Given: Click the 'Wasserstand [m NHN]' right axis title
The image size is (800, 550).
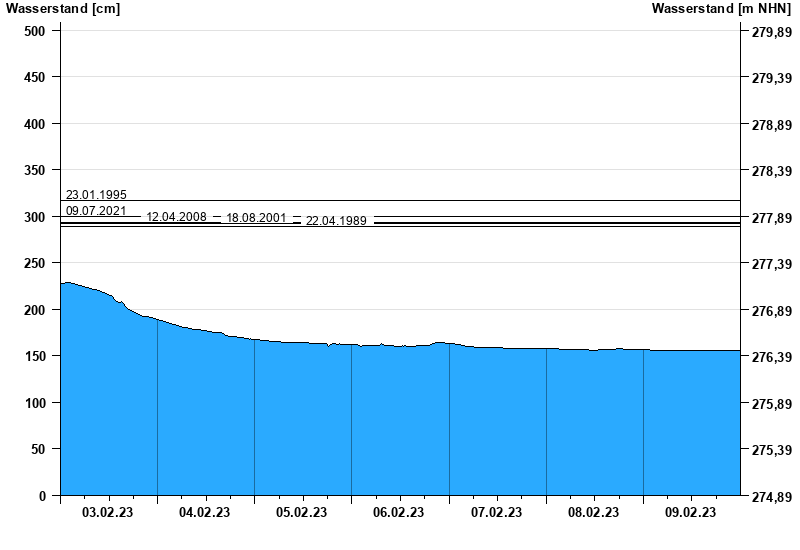Looking at the screenshot, I should [x=722, y=9].
